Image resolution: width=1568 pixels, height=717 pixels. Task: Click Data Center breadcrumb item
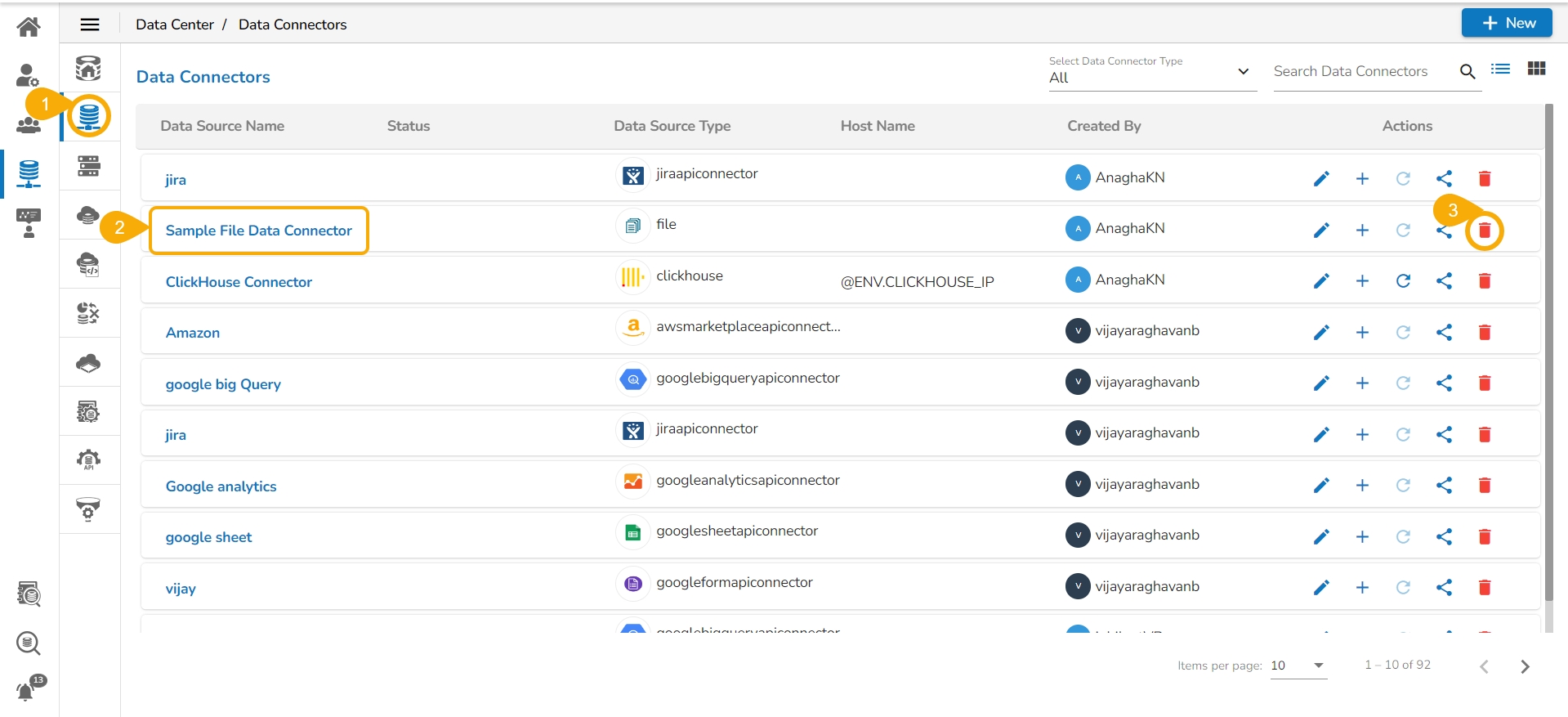pyautogui.click(x=174, y=25)
